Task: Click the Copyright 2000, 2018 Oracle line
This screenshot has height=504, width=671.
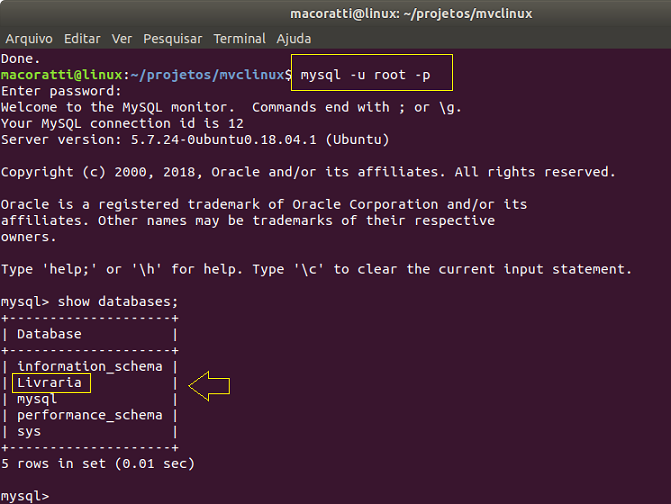Action: (308, 172)
